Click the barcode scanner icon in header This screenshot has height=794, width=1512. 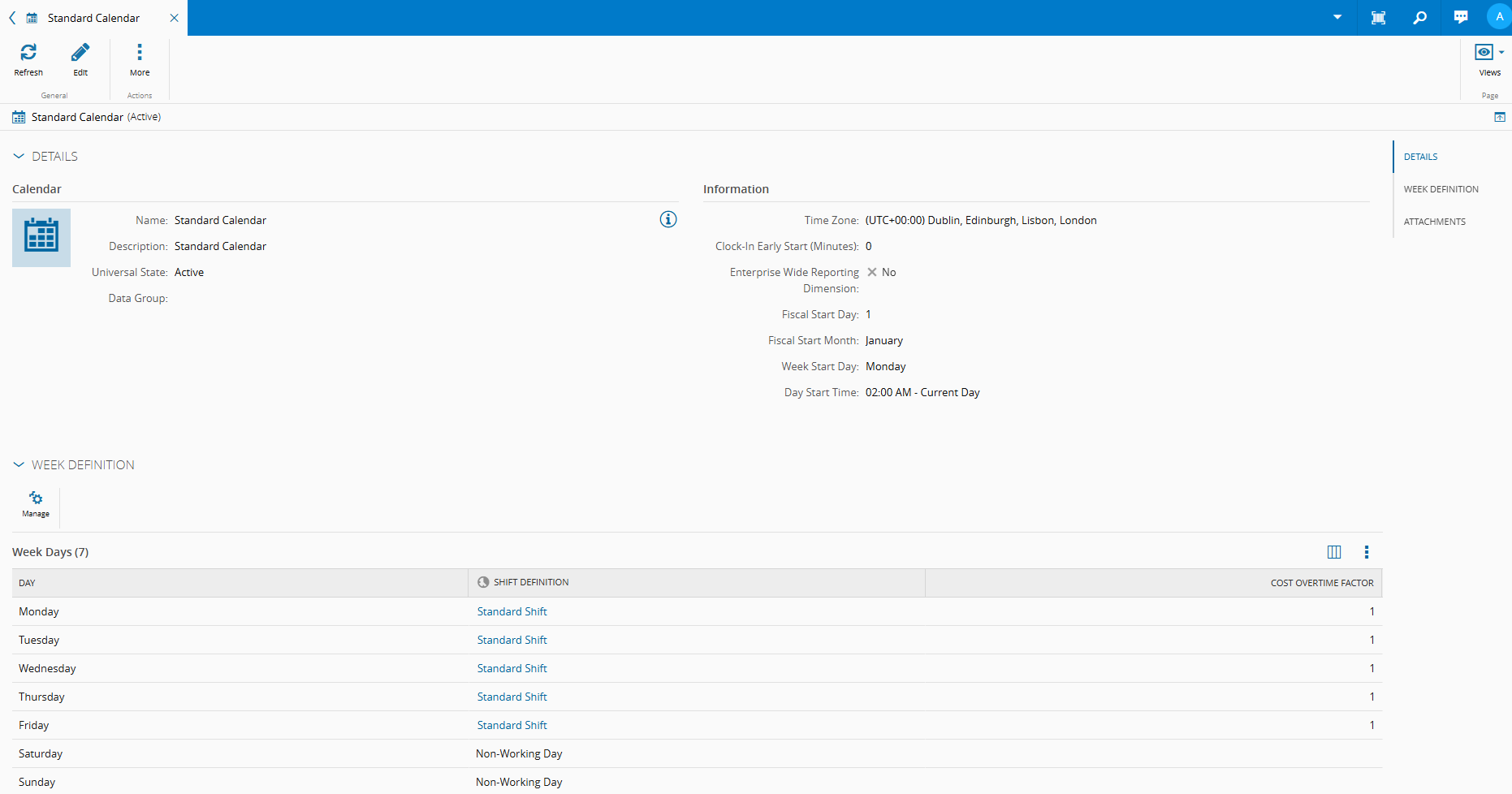tap(1378, 18)
